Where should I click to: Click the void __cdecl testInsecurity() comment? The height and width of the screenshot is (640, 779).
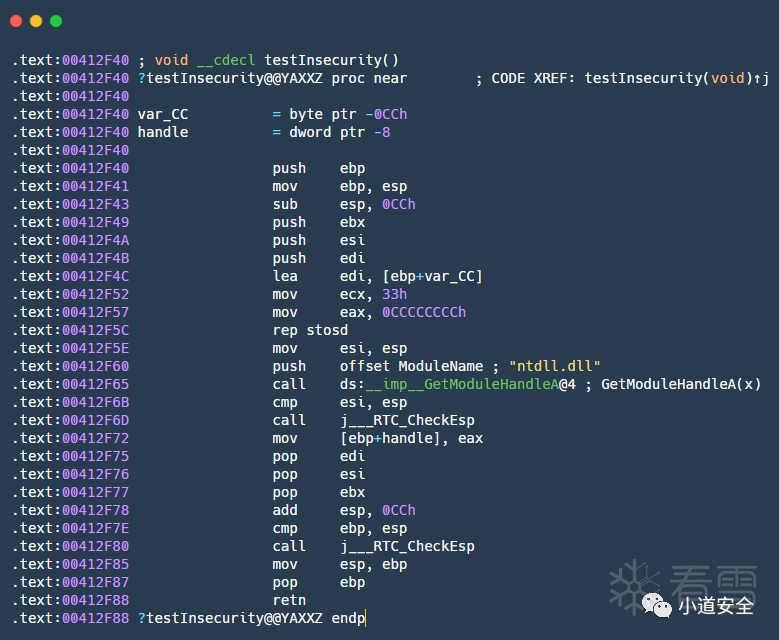click(276, 60)
